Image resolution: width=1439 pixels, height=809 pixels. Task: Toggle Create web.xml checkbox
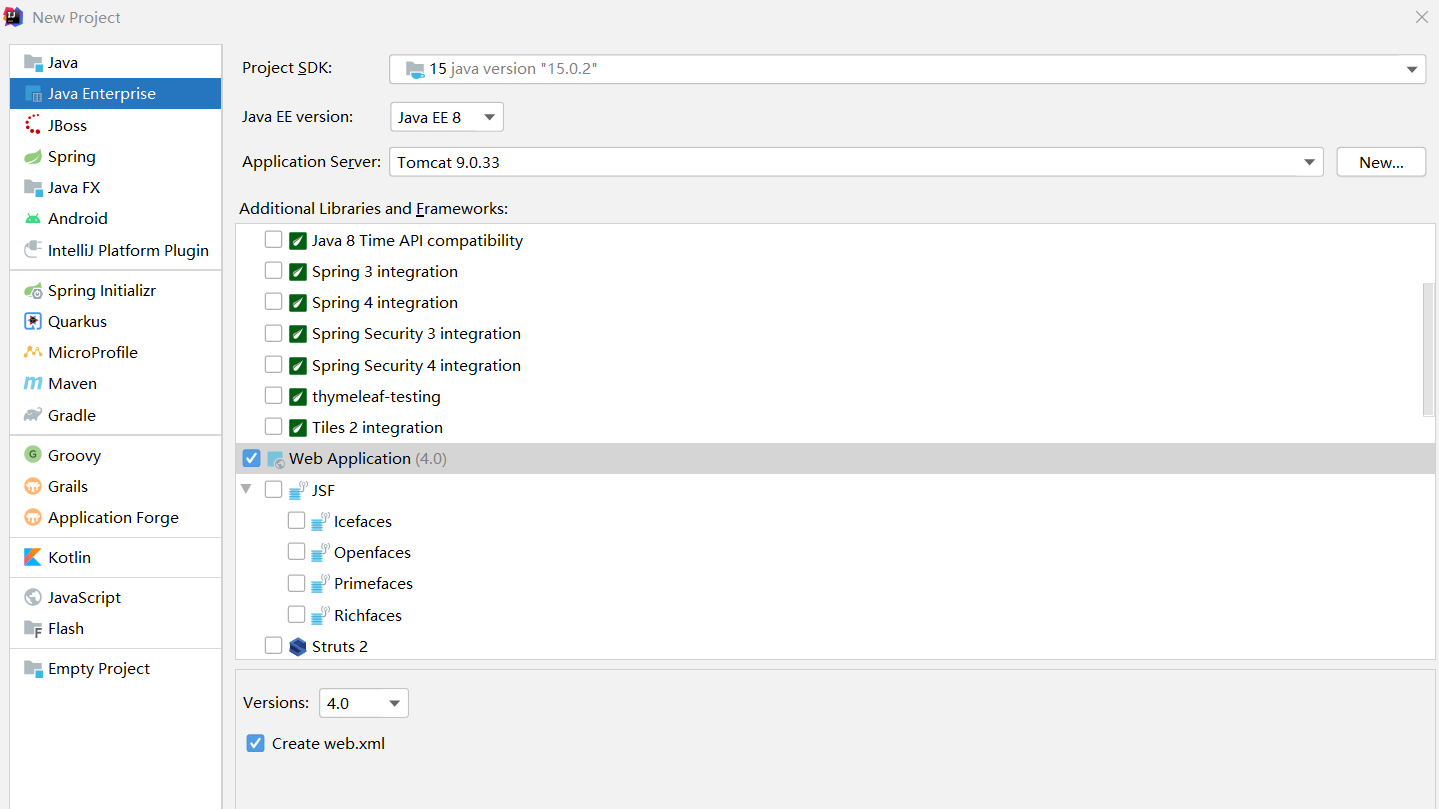pyautogui.click(x=255, y=743)
